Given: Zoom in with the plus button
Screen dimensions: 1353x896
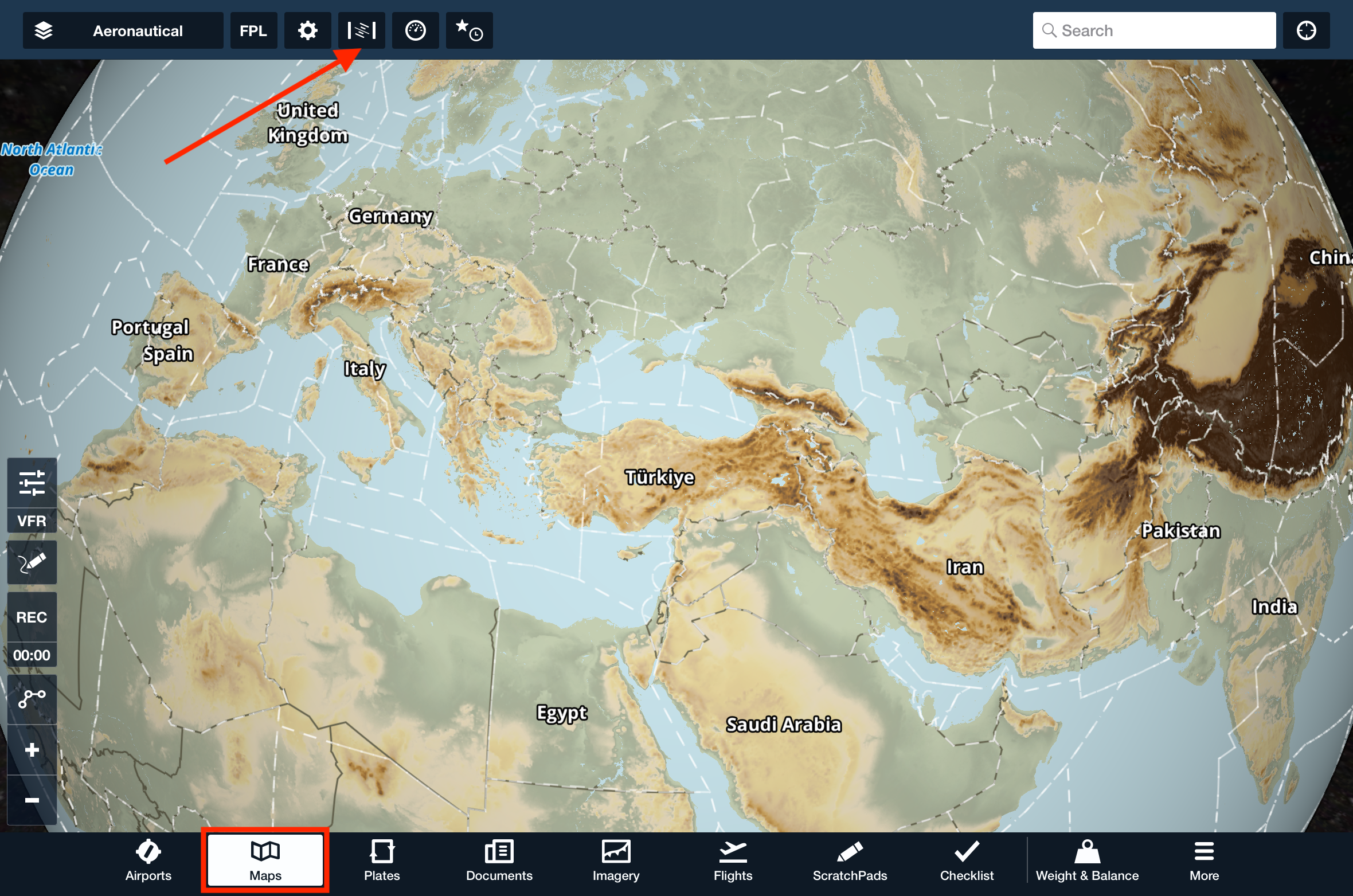Looking at the screenshot, I should coord(32,750).
